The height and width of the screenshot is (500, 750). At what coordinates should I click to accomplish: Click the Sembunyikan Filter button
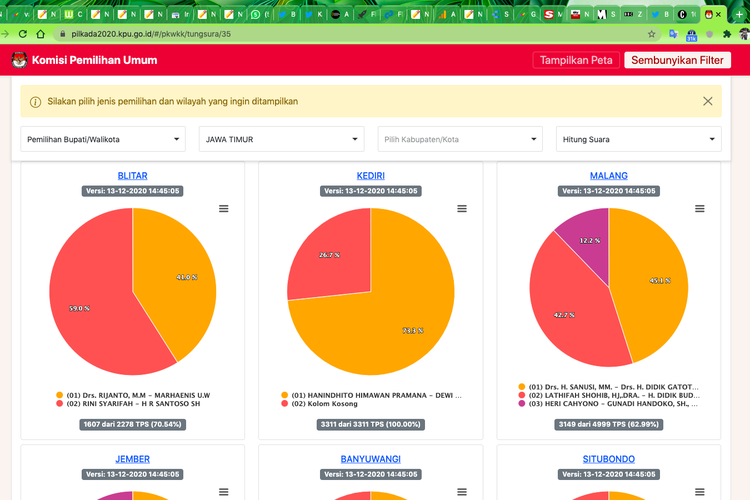676,60
